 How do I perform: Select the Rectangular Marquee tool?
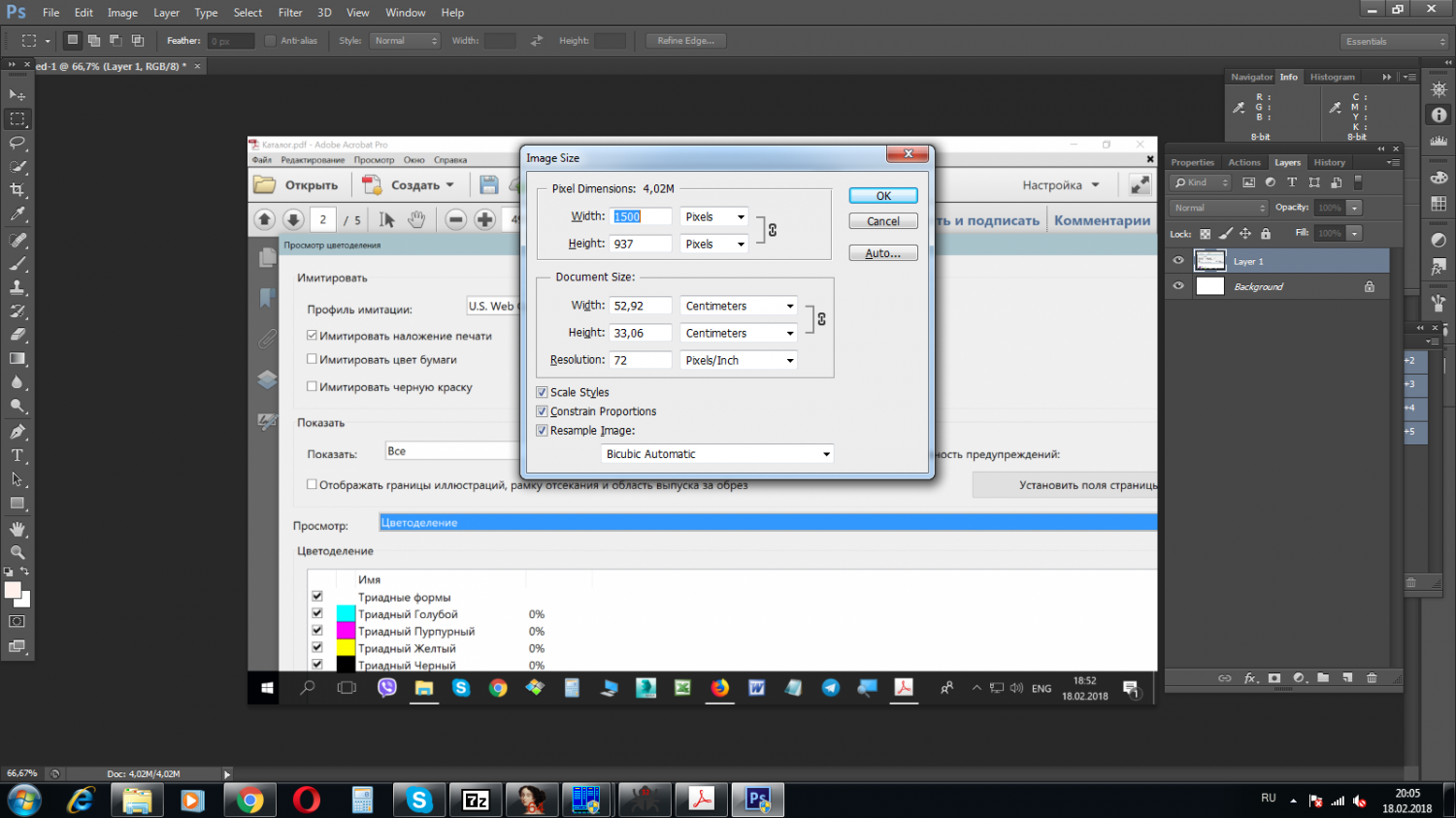tap(17, 119)
